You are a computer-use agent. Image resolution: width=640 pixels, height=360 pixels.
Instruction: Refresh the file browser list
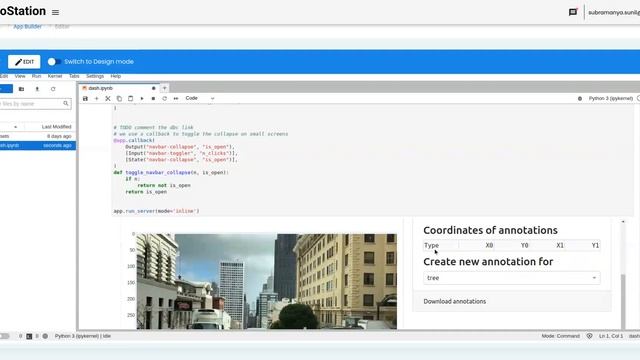click(53, 89)
